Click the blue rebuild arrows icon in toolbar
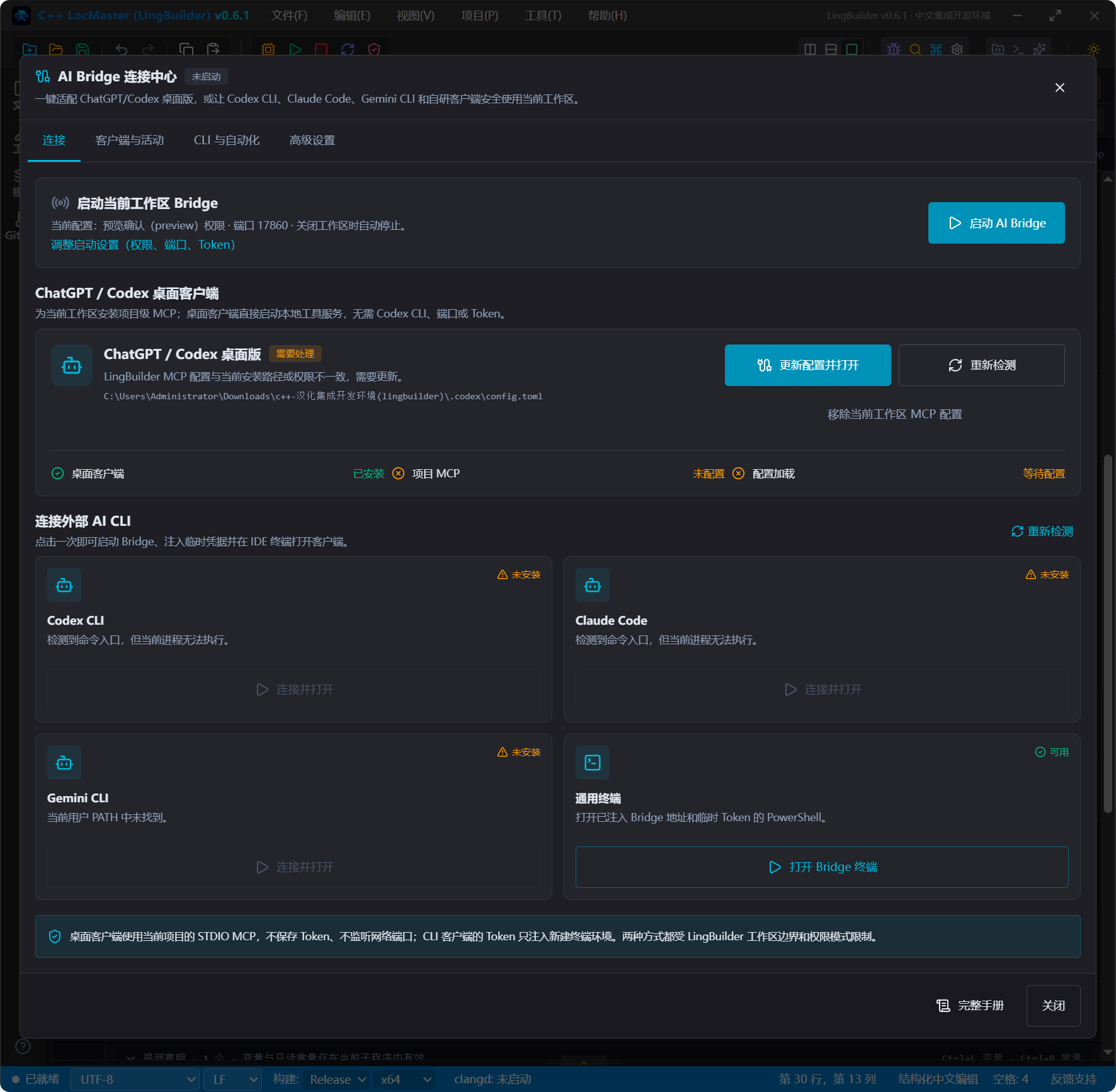This screenshot has height=1092, width=1116. point(348,49)
